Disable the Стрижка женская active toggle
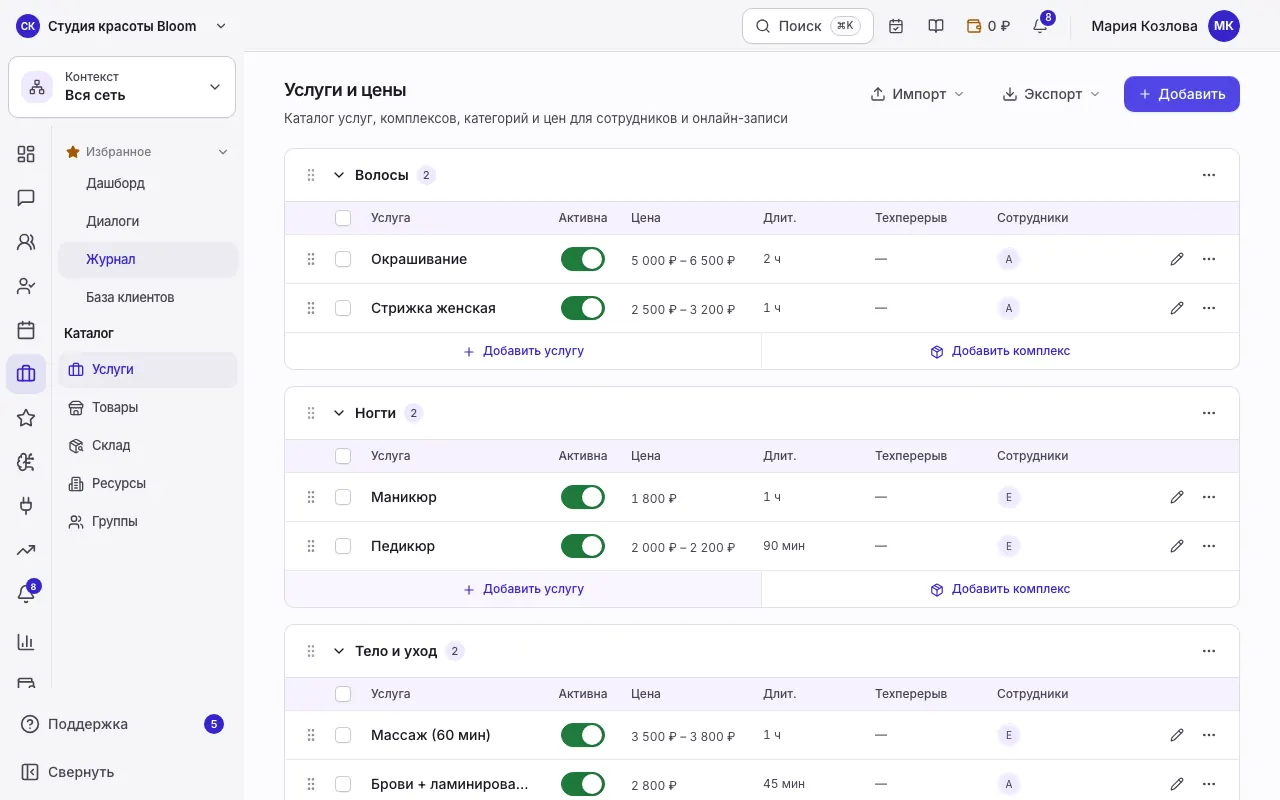Screen dimensions: 1280x800 click(x=583, y=308)
